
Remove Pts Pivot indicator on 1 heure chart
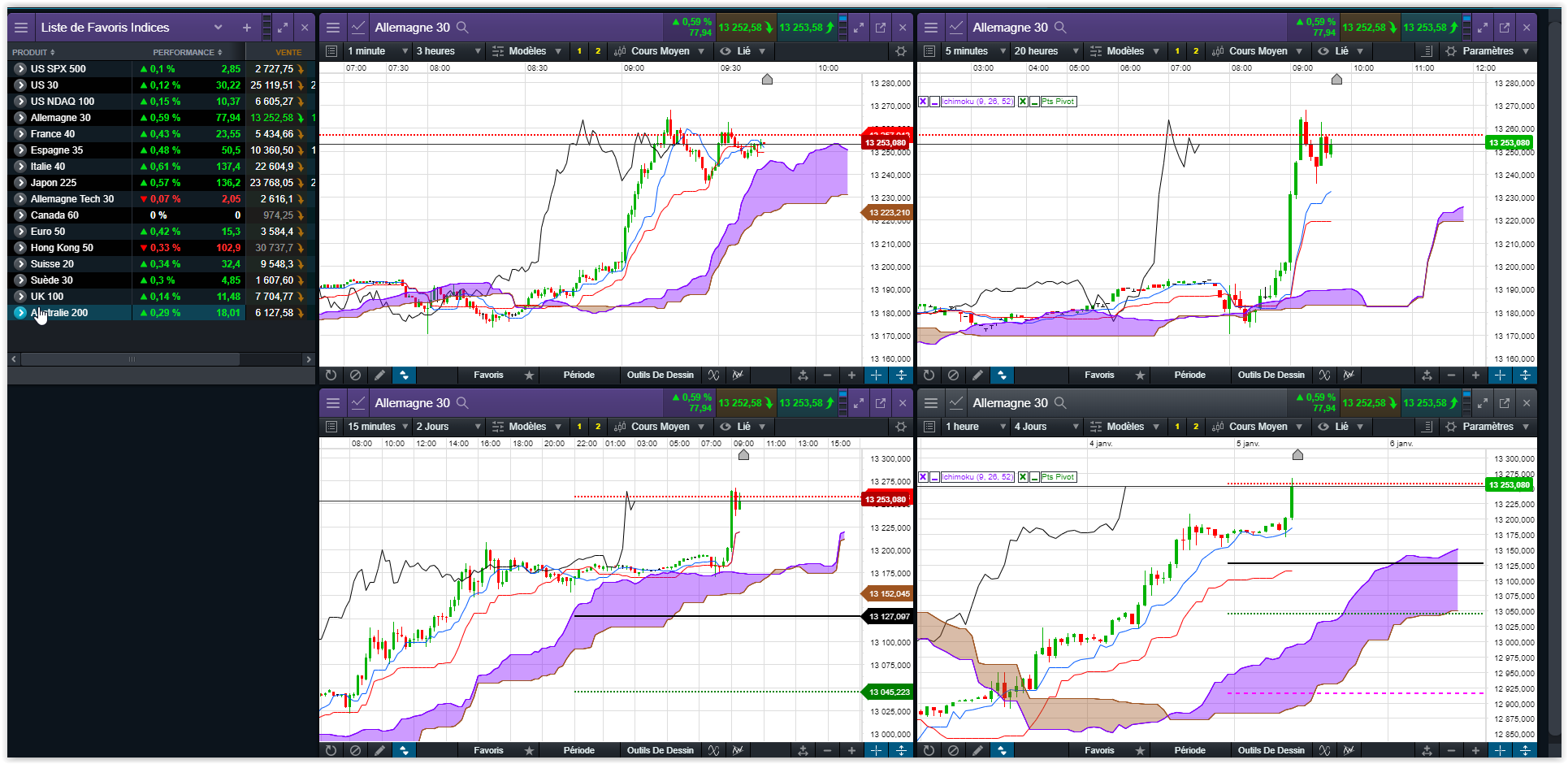click(1023, 477)
